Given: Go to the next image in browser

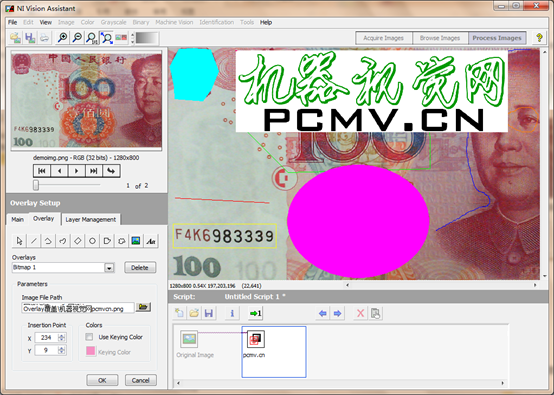Looking at the screenshot, I should click(x=77, y=171).
